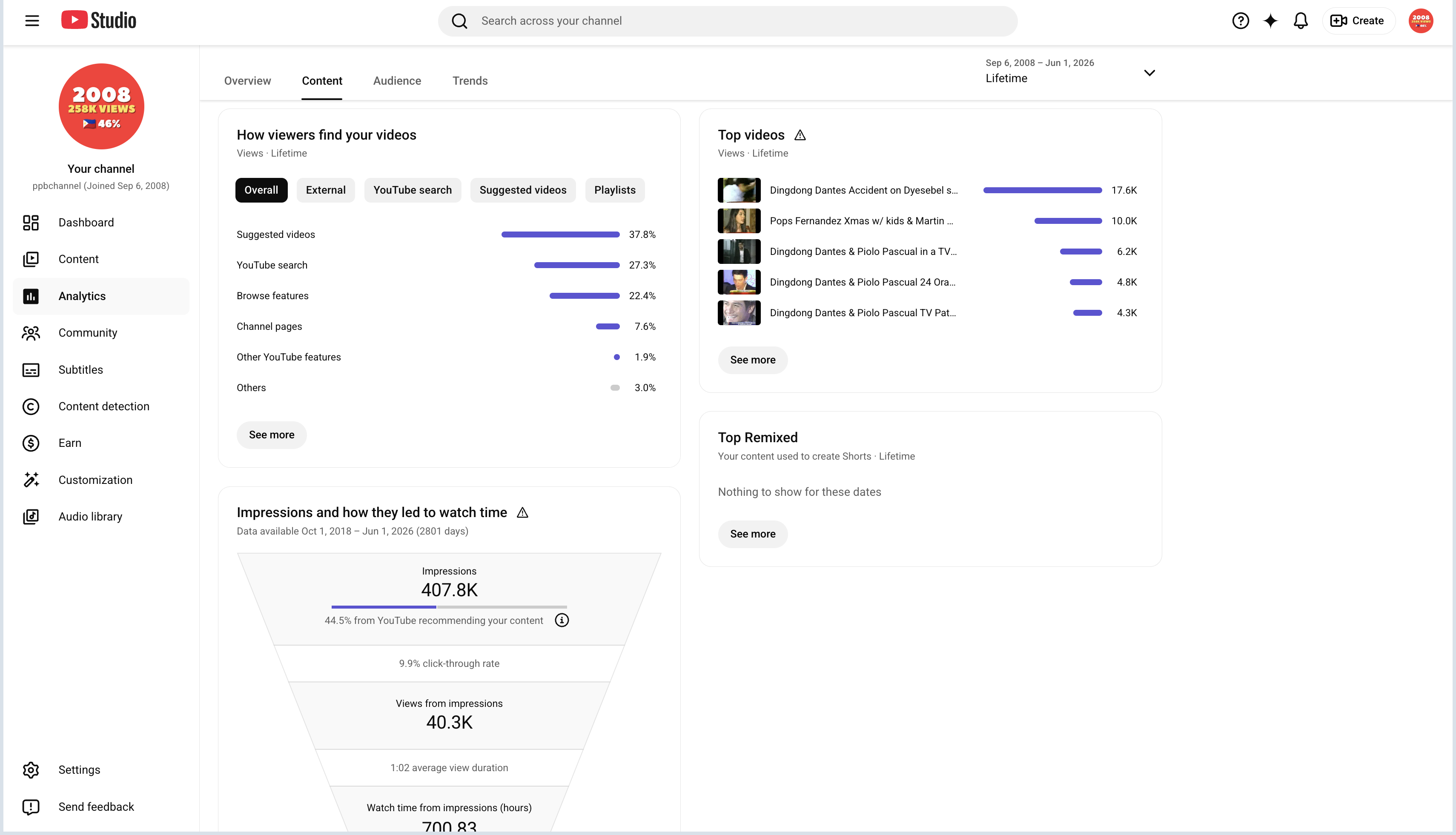
Task: Click the Dashboard icon in sidebar
Action: (x=31, y=223)
